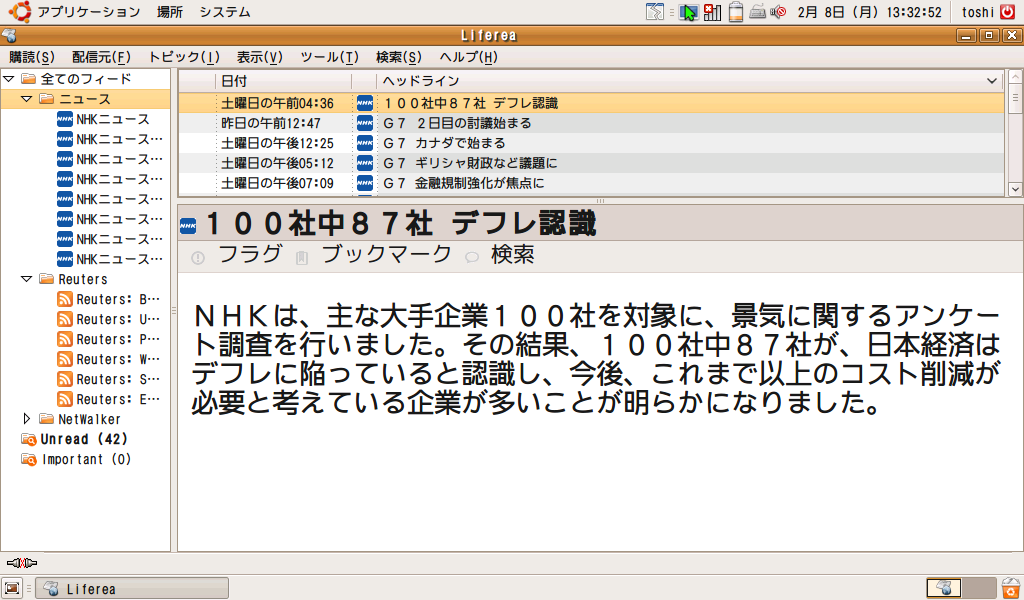Click the flag icon in article toolbar
This screenshot has height=600, width=1024.
198,259
